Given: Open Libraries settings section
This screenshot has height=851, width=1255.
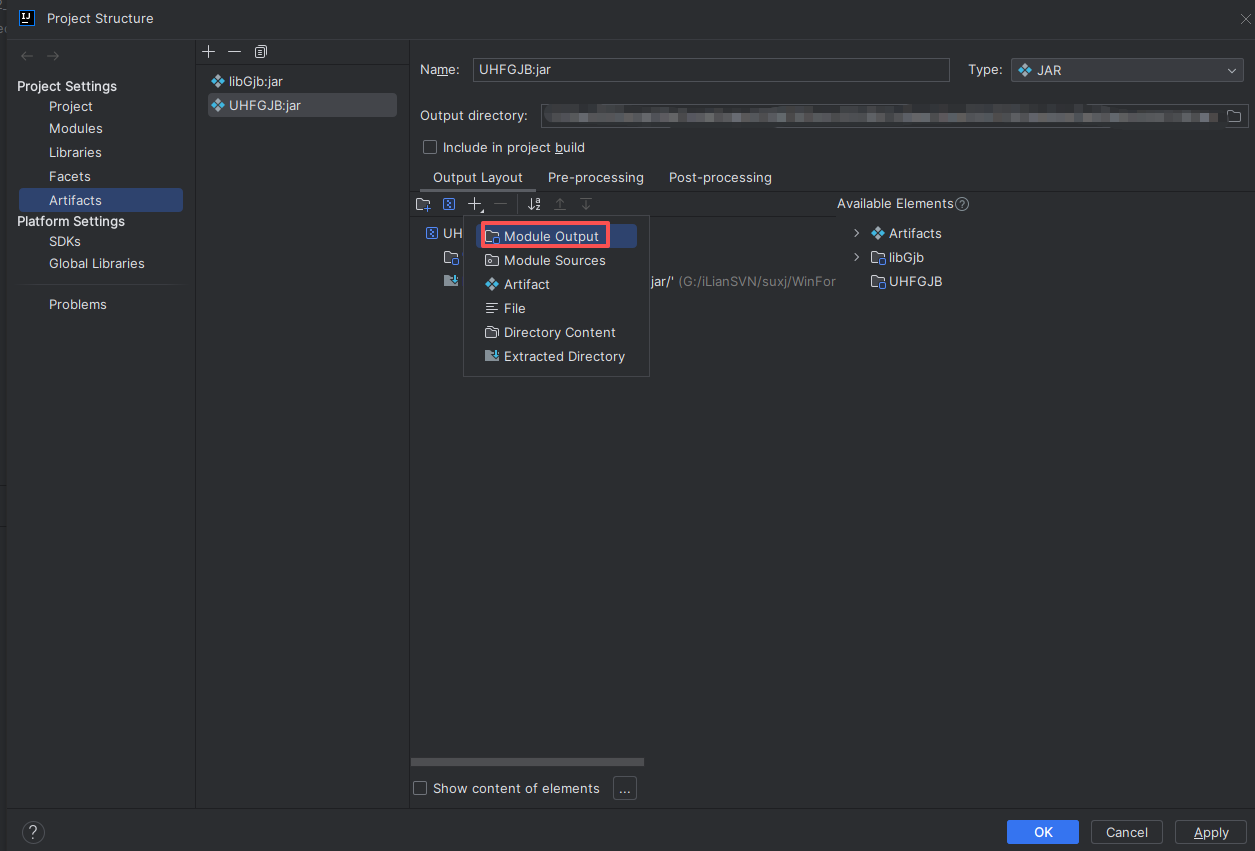Looking at the screenshot, I should tap(75, 152).
